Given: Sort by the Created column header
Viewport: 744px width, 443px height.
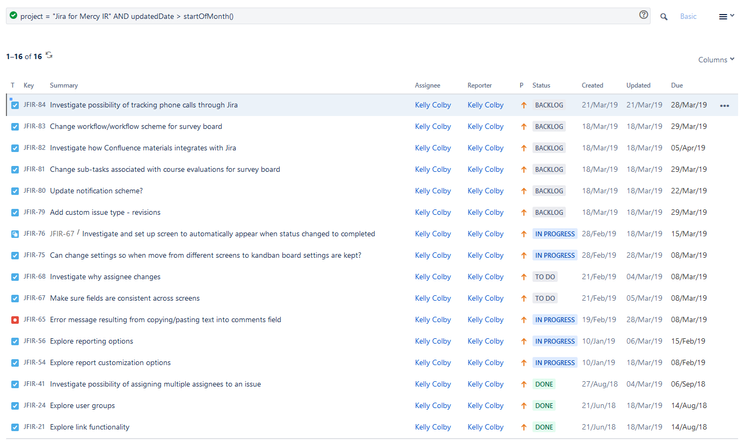Looking at the screenshot, I should (592, 85).
